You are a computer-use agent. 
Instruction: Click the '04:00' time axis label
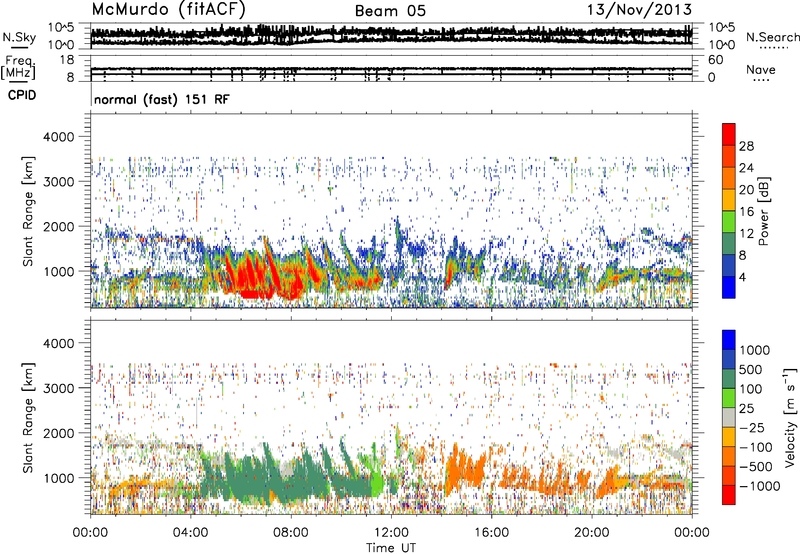[191, 533]
